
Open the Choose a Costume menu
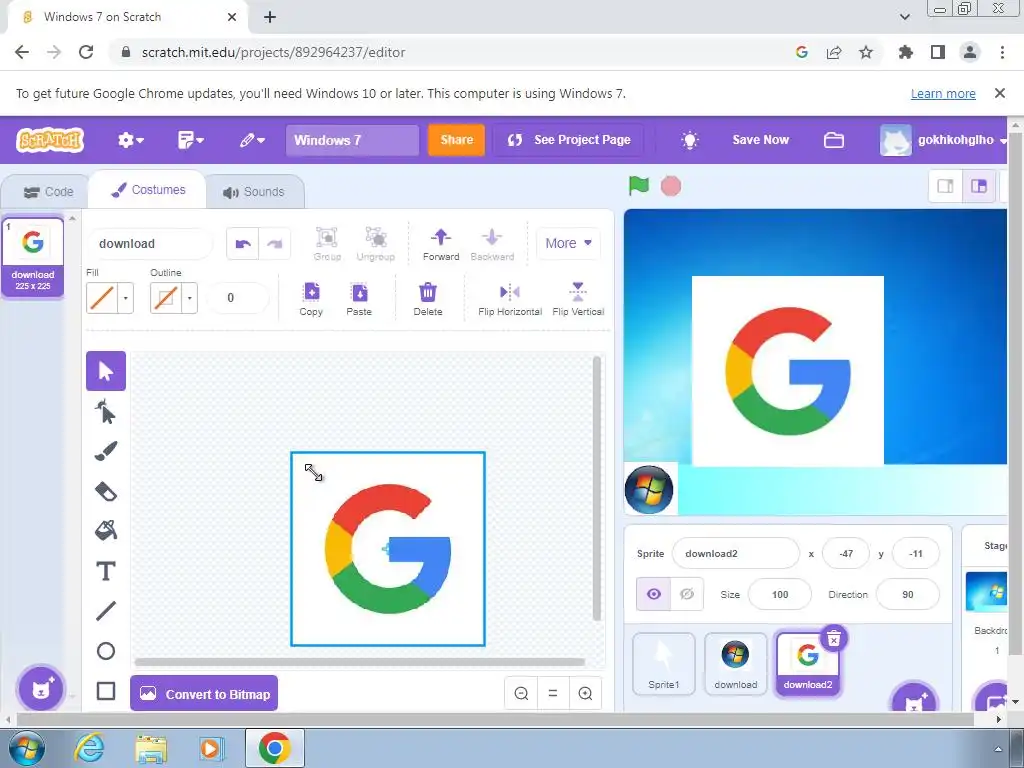point(41,688)
